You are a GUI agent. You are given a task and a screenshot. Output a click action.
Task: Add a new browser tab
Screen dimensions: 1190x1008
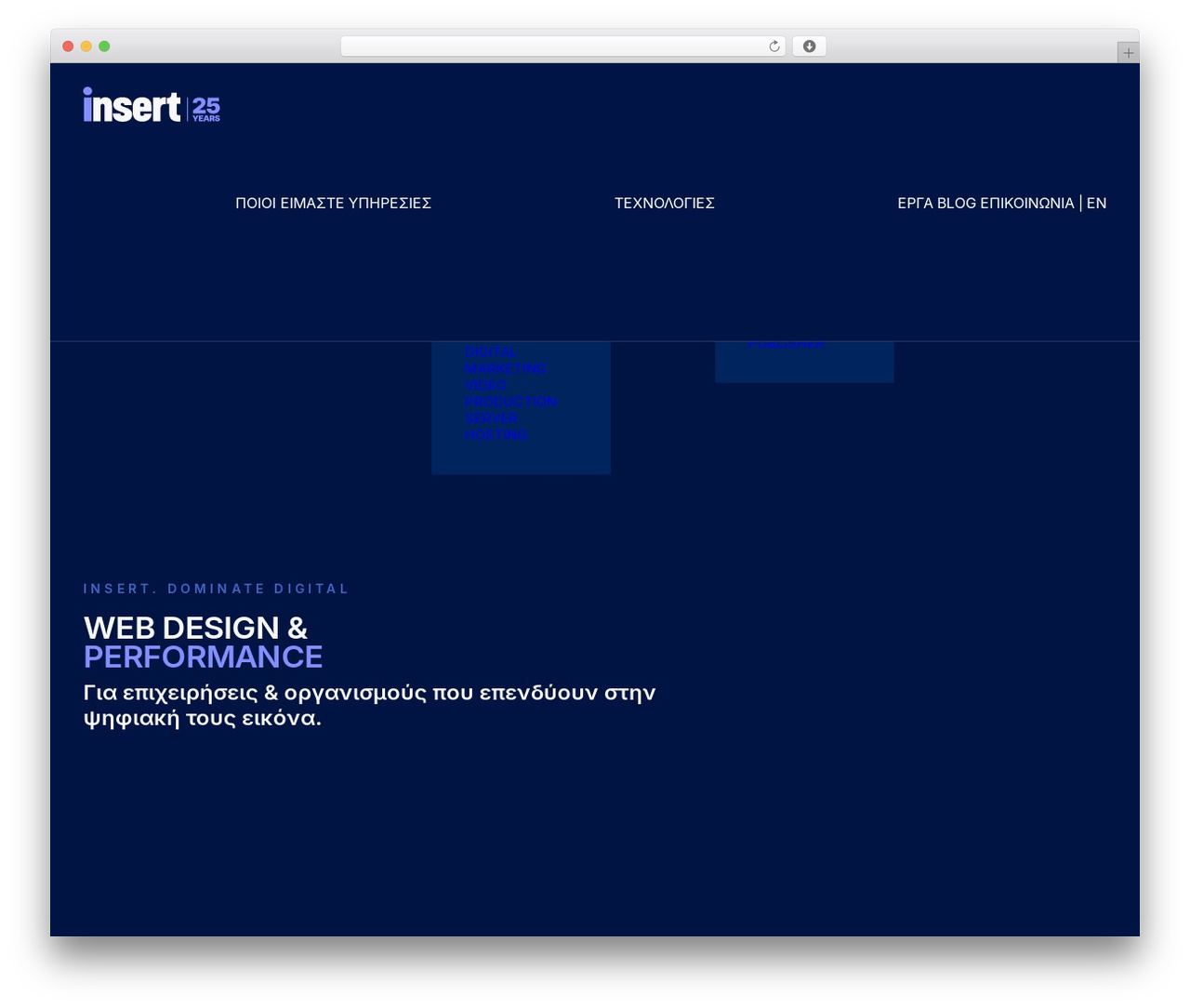(1129, 53)
